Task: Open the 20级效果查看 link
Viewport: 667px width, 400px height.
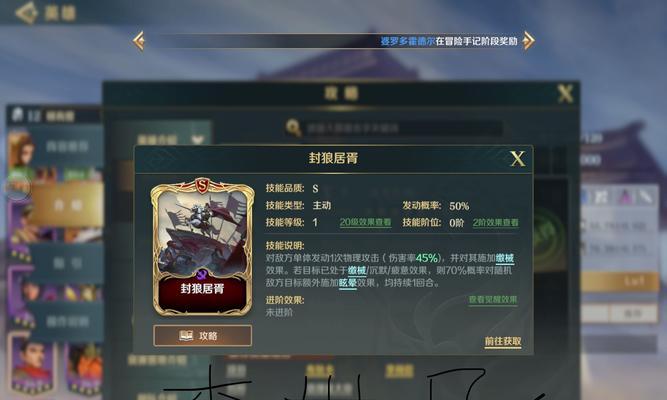Action: (365, 223)
